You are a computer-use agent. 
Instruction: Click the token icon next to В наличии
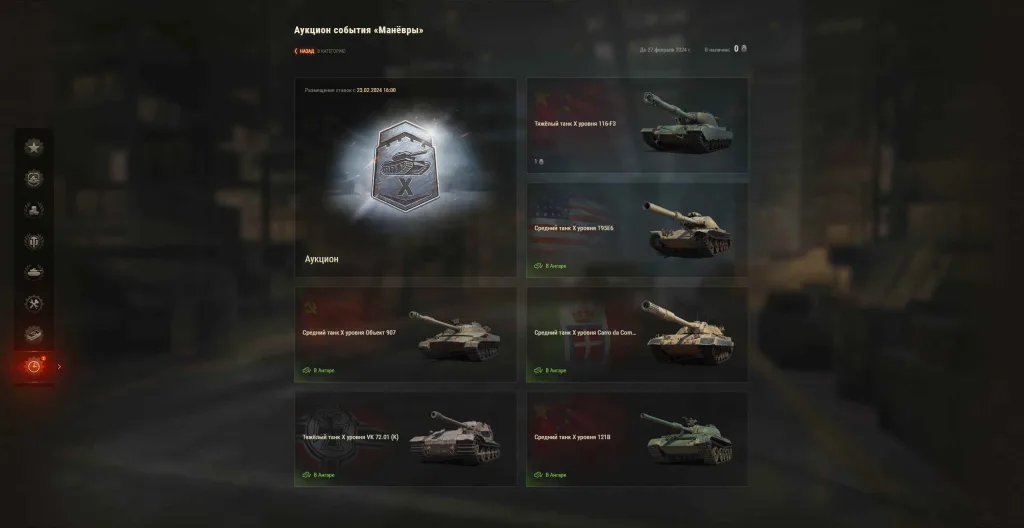coord(744,48)
